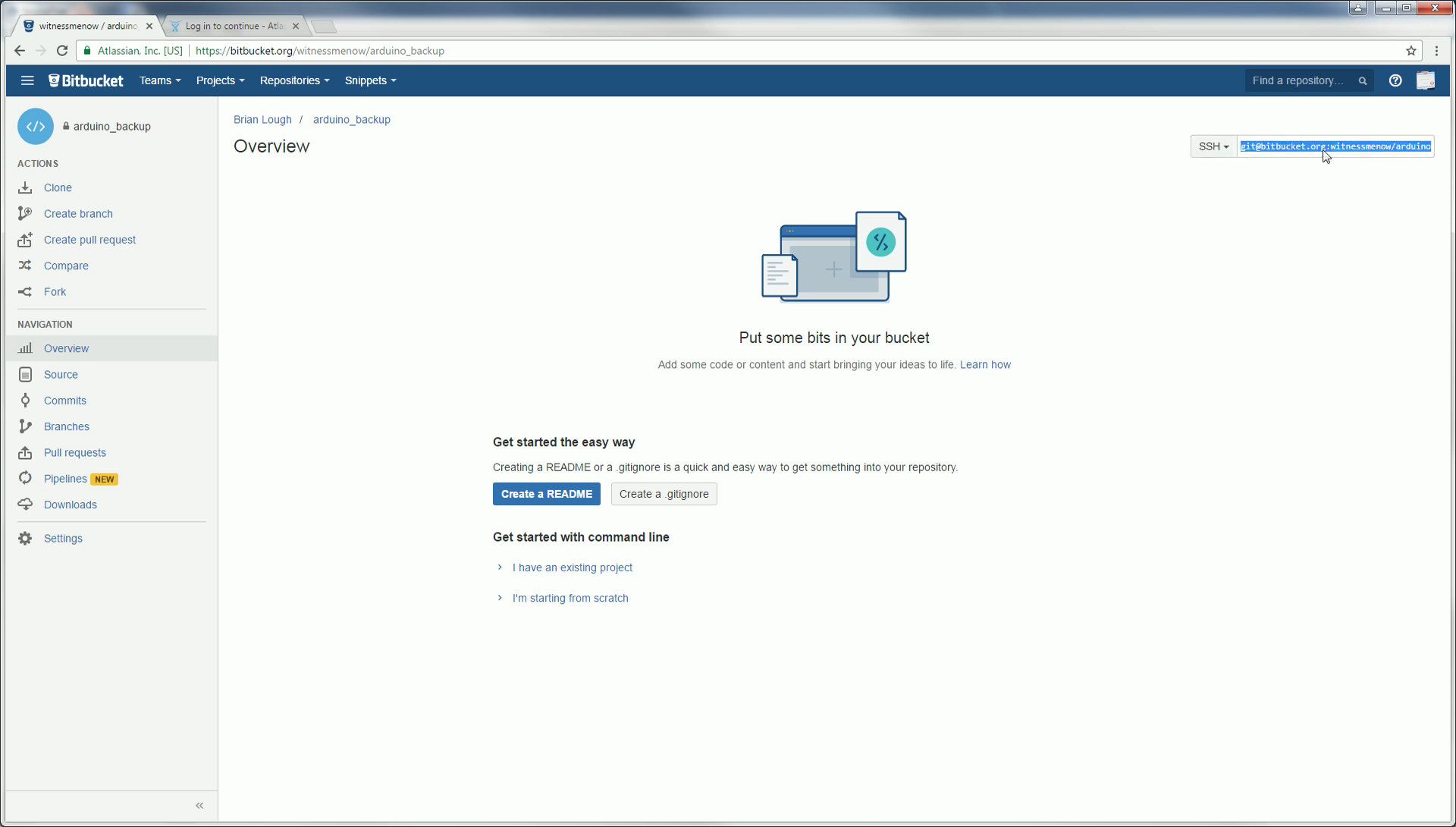Click Create a README button

546,494
